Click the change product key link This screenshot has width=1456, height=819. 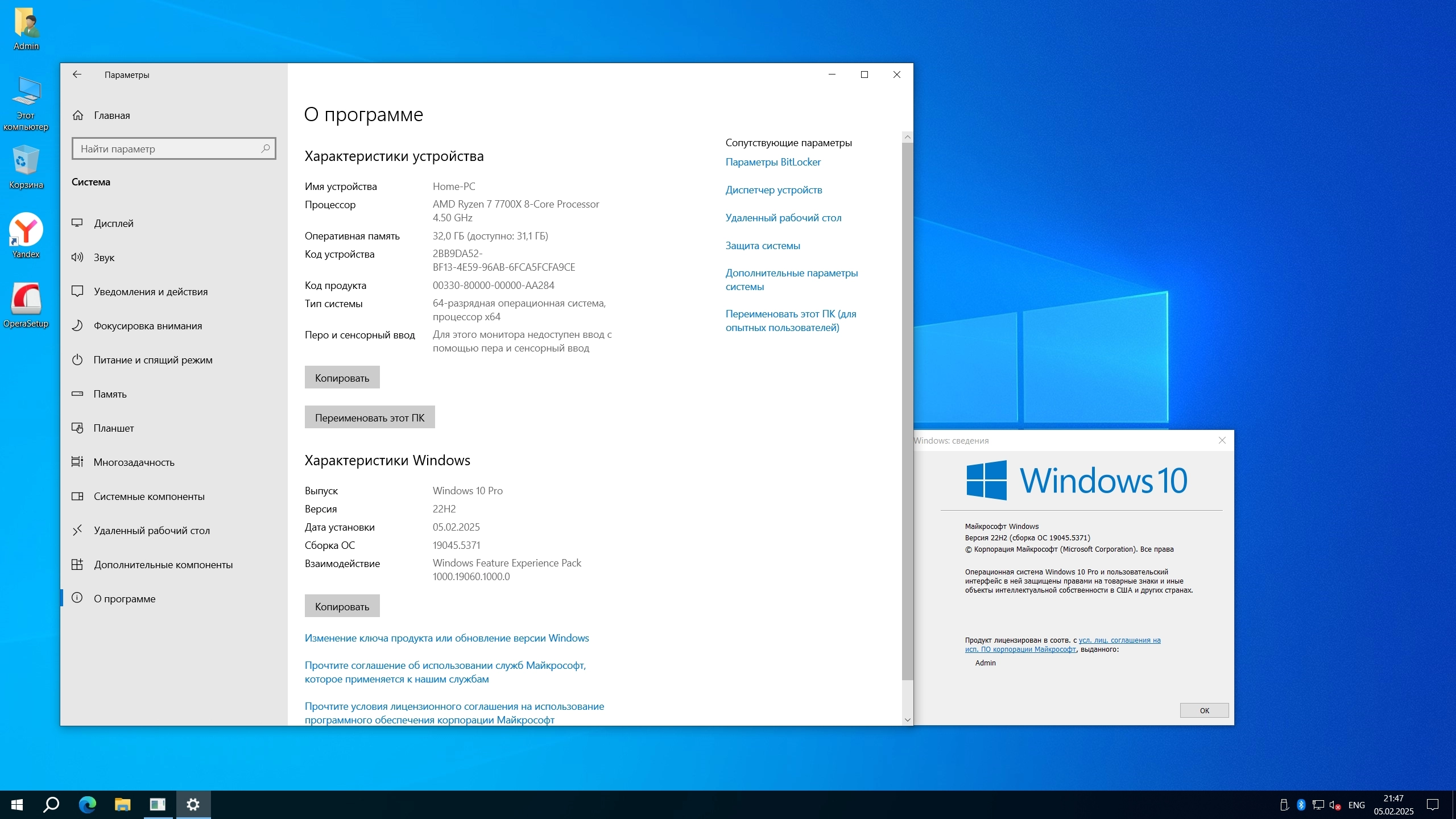(446, 638)
